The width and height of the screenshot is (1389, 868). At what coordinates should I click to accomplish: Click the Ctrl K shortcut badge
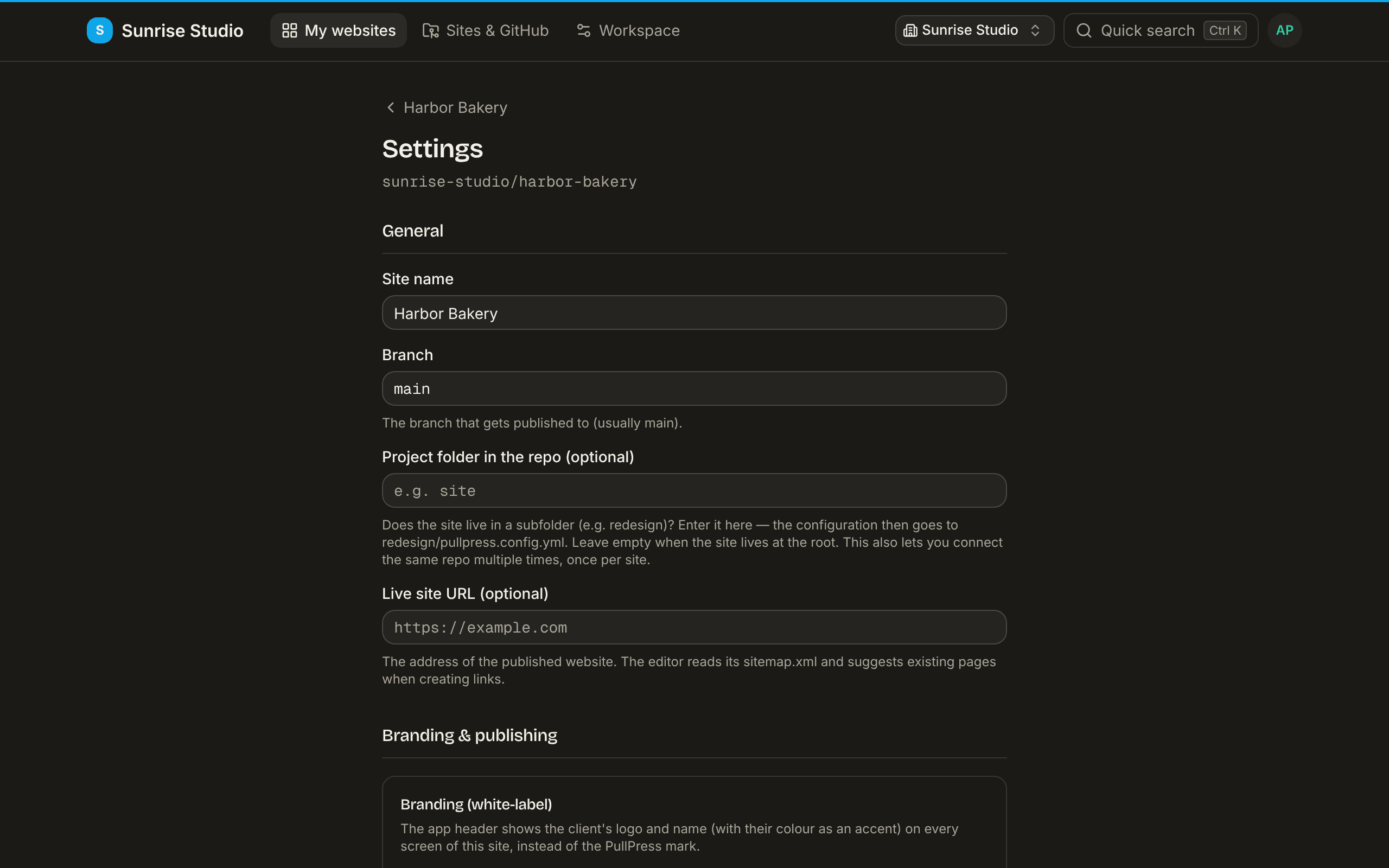coord(1225,30)
